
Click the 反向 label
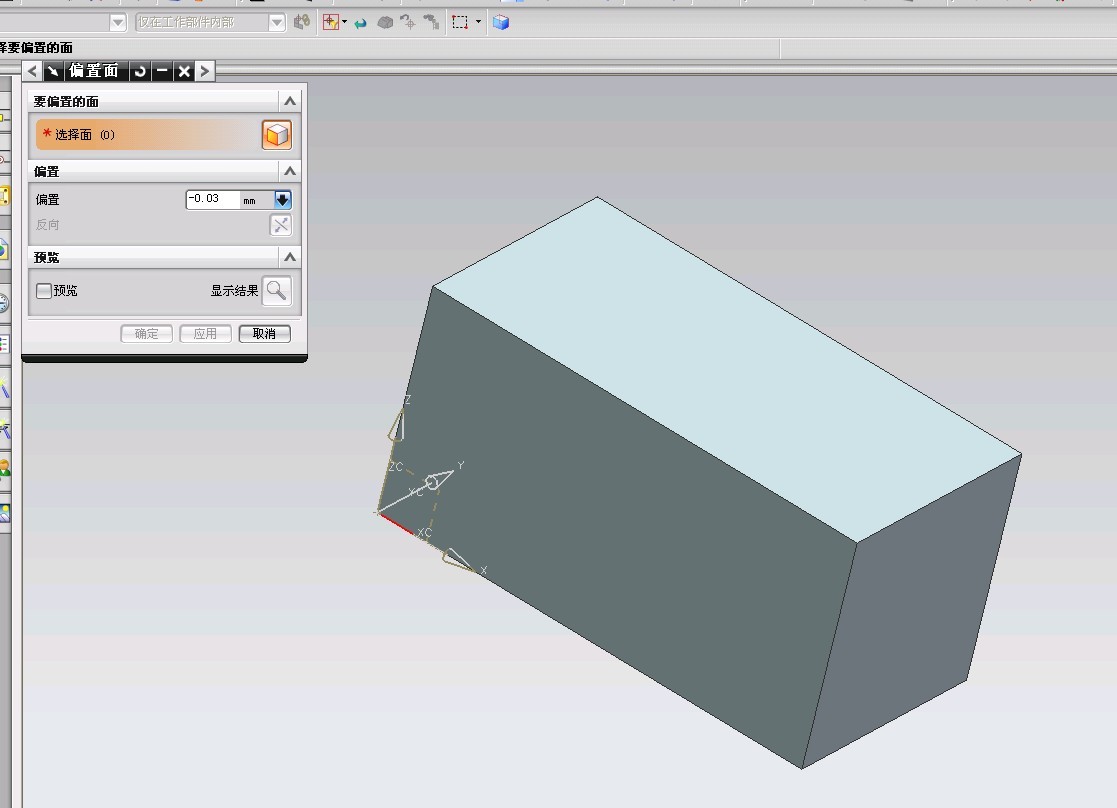48,224
